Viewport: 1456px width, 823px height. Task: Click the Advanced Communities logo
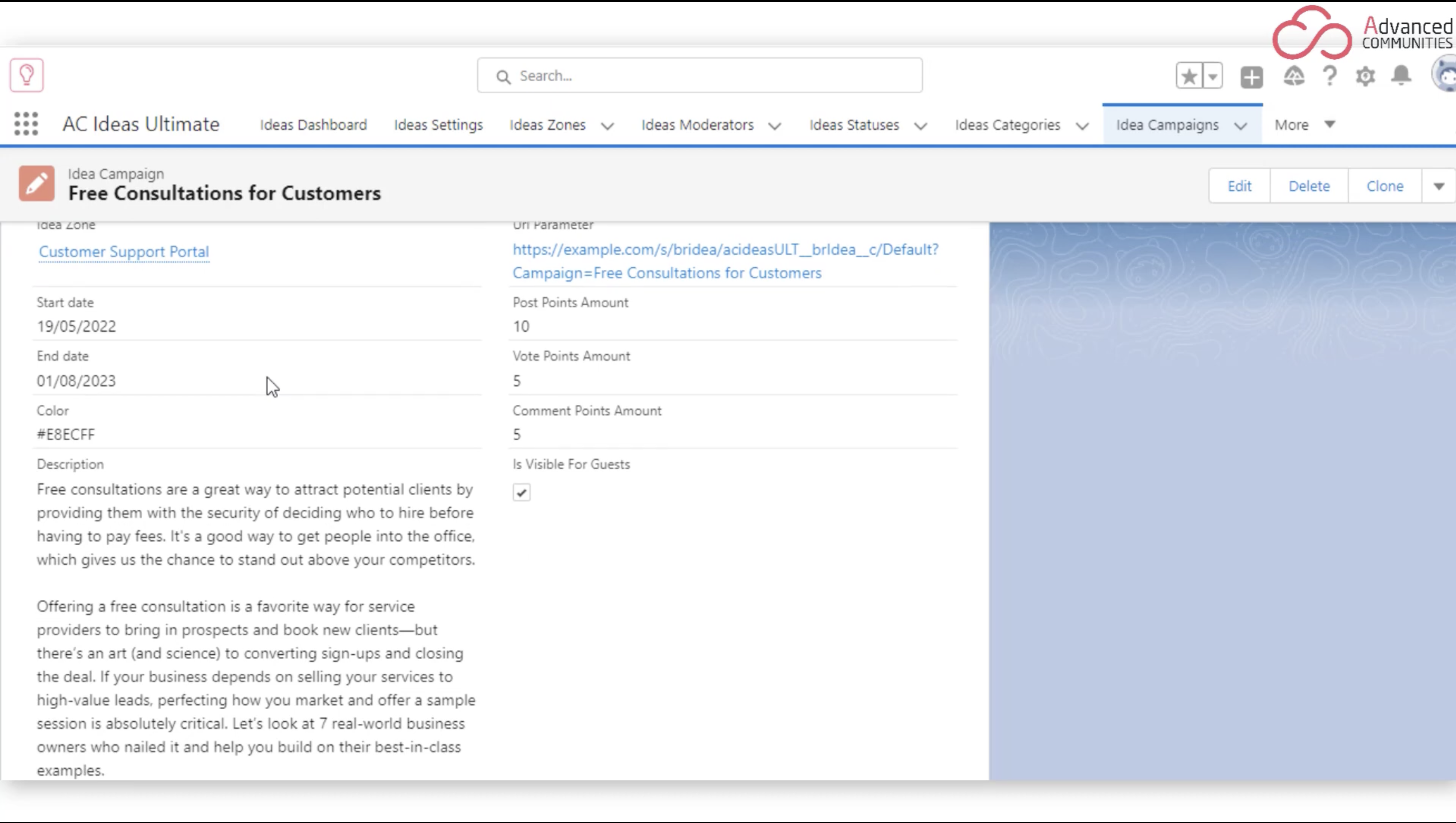[1362, 32]
